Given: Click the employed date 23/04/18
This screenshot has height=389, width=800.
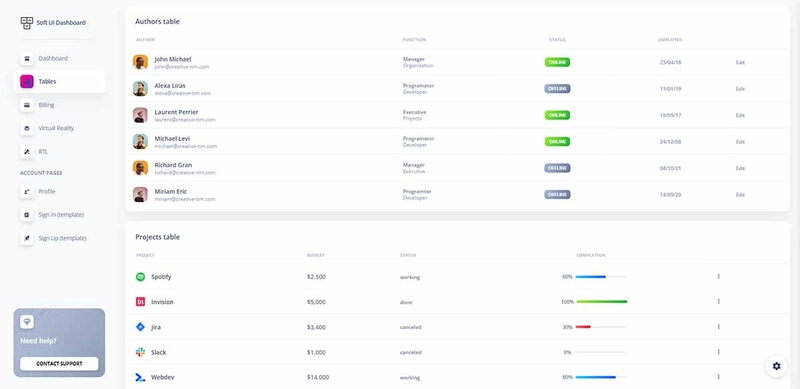Looking at the screenshot, I should point(670,62).
